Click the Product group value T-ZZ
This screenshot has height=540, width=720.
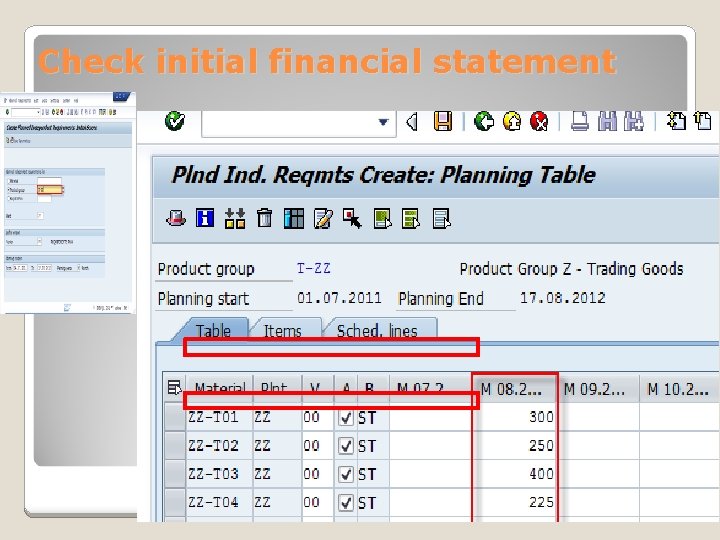point(314,268)
